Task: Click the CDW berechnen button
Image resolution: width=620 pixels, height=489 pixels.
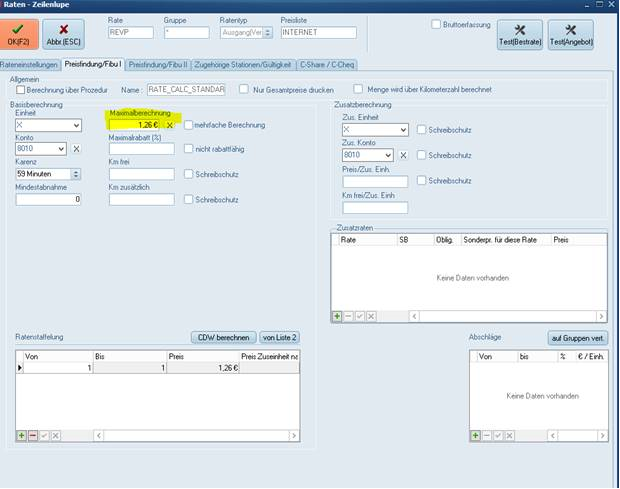Action: [221, 337]
